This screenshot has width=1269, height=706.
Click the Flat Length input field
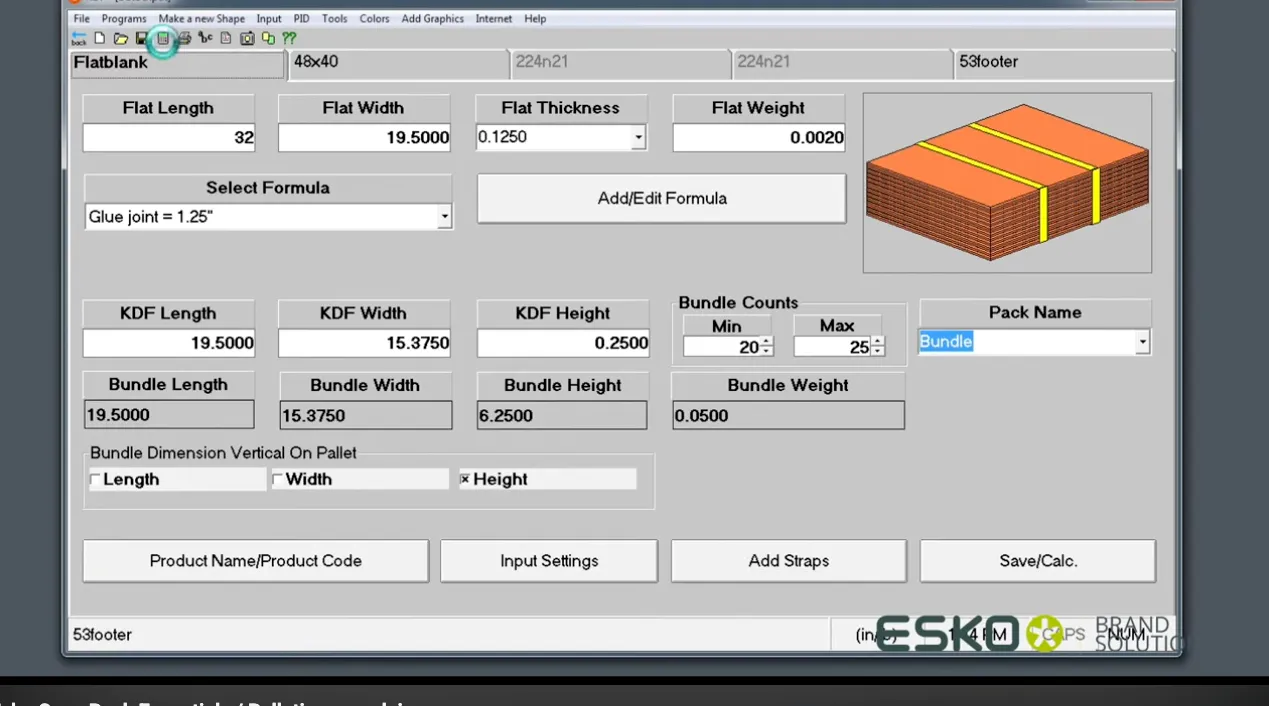pos(168,138)
